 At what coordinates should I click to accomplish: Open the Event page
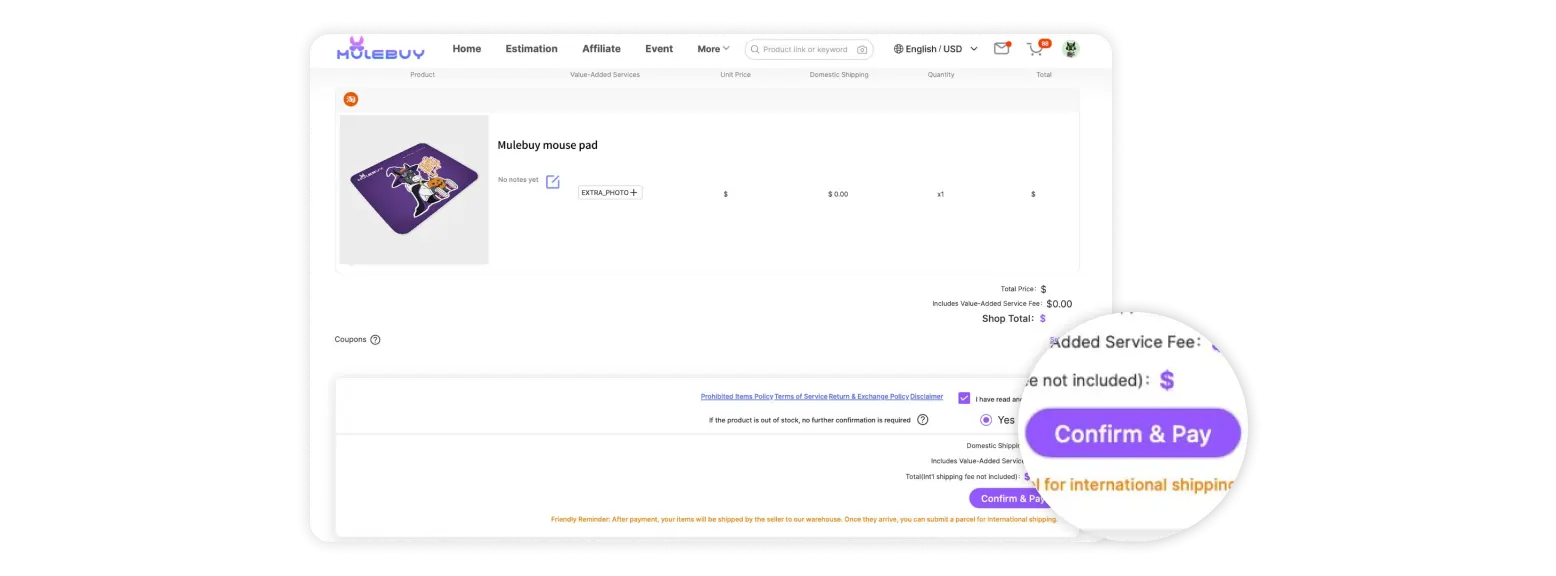pos(659,48)
